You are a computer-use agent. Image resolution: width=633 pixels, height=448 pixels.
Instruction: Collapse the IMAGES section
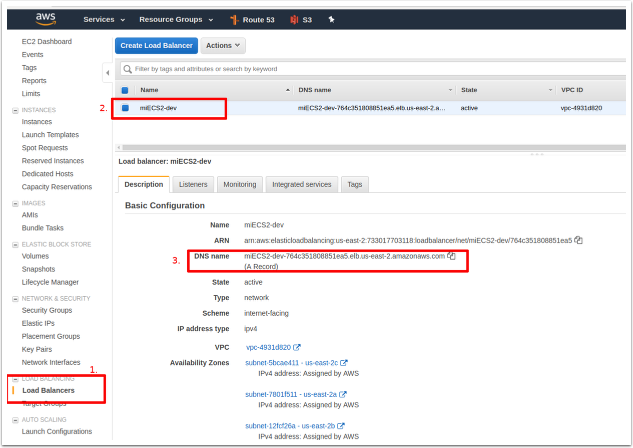[x=15, y=203]
